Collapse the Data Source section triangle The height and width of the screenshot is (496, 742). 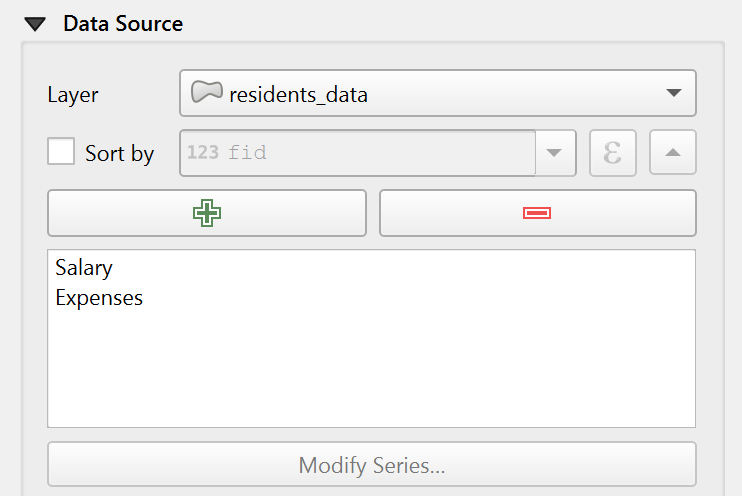pyautogui.click(x=36, y=23)
